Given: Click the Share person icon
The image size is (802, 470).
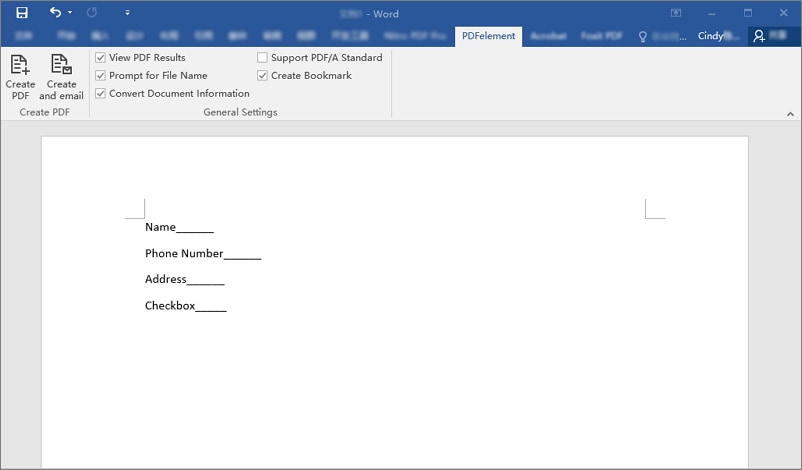Looking at the screenshot, I should [x=759, y=36].
